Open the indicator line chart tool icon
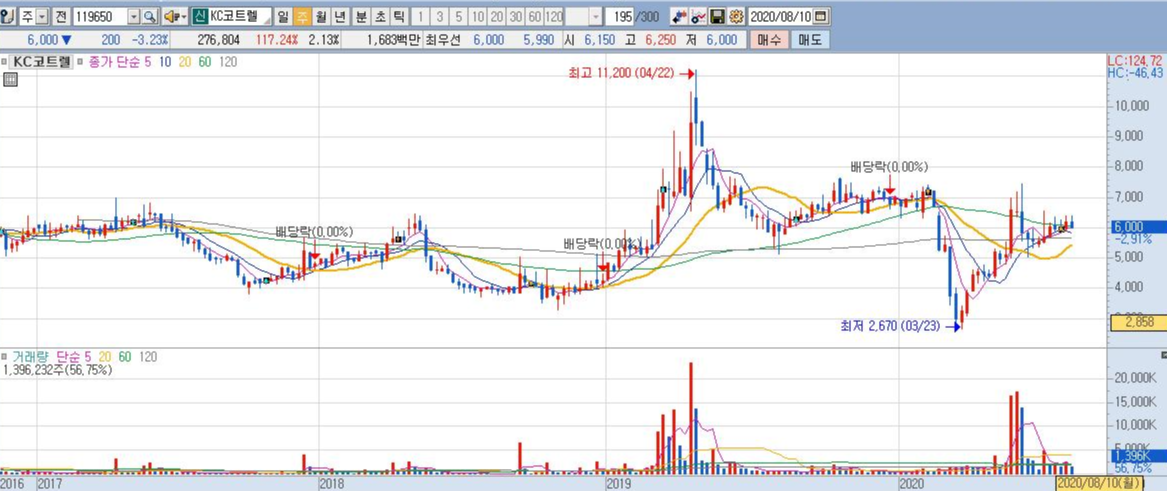 click(x=698, y=16)
